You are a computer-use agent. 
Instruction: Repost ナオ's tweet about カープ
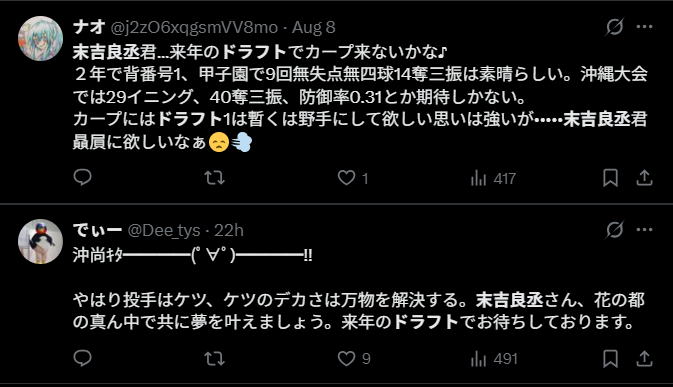click(214, 178)
